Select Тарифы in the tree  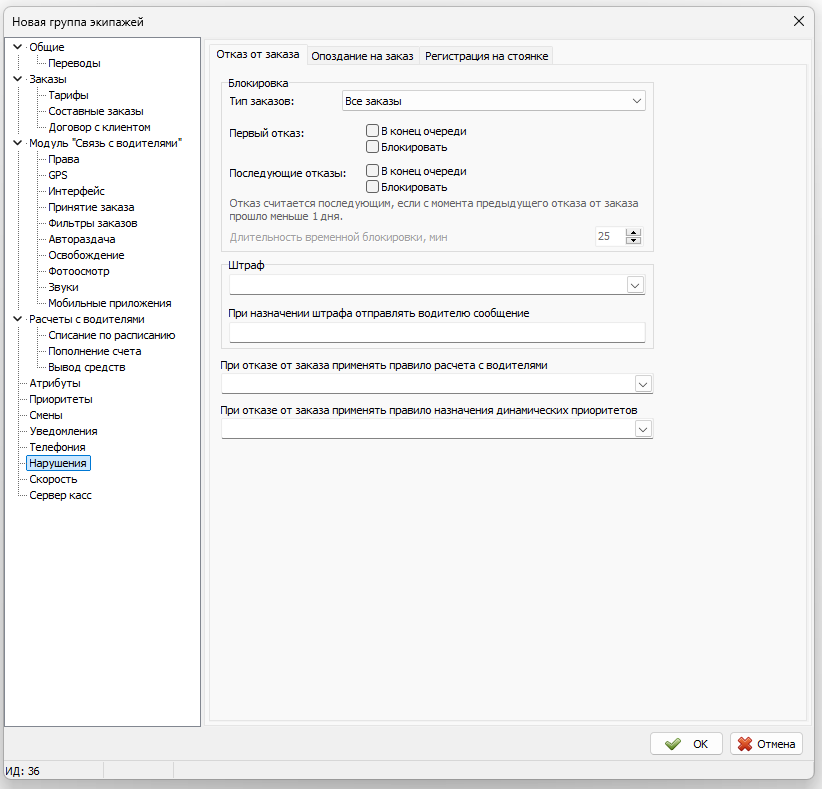point(69,95)
